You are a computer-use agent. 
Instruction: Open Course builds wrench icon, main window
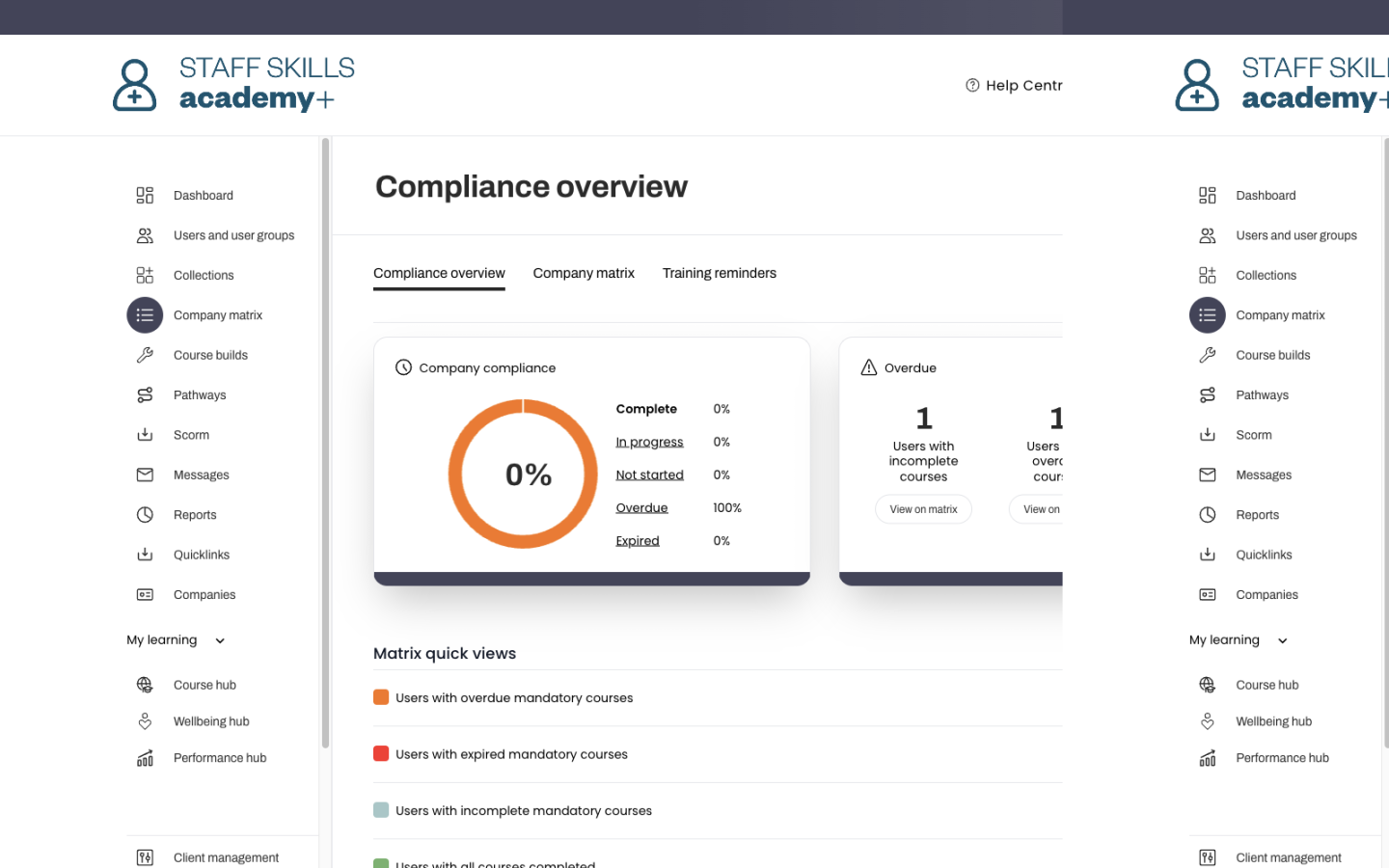145,355
